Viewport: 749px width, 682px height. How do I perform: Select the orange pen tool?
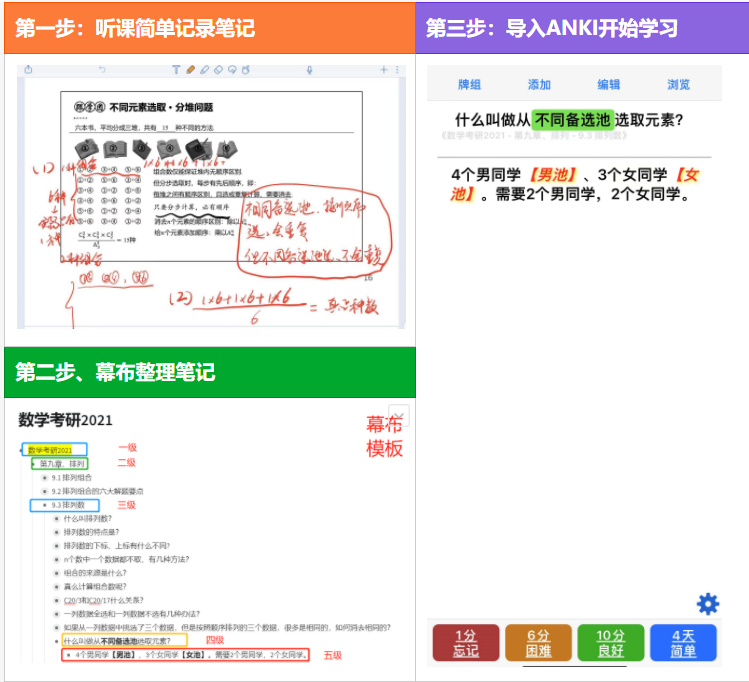(191, 70)
